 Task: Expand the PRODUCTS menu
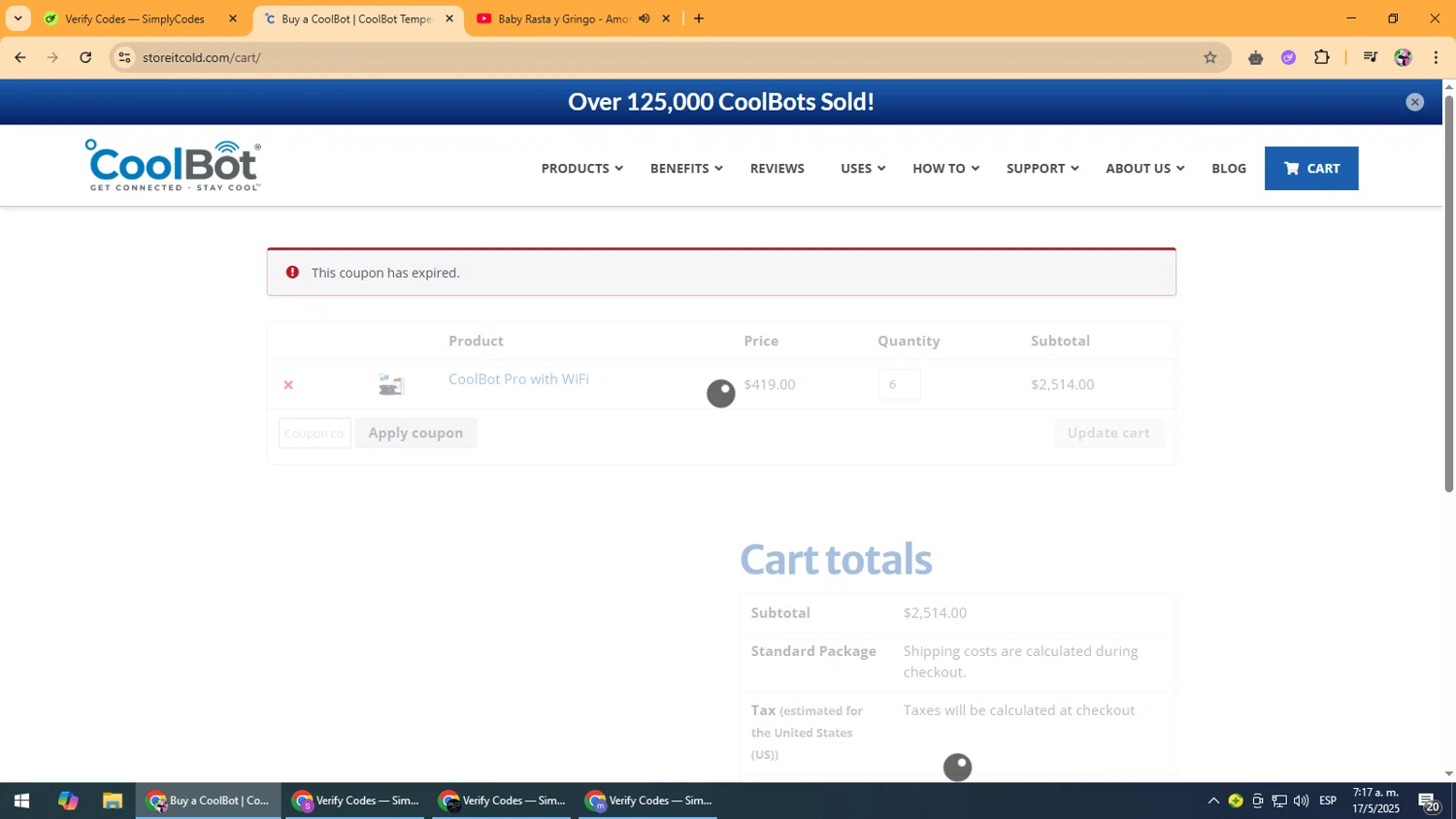coord(581,168)
